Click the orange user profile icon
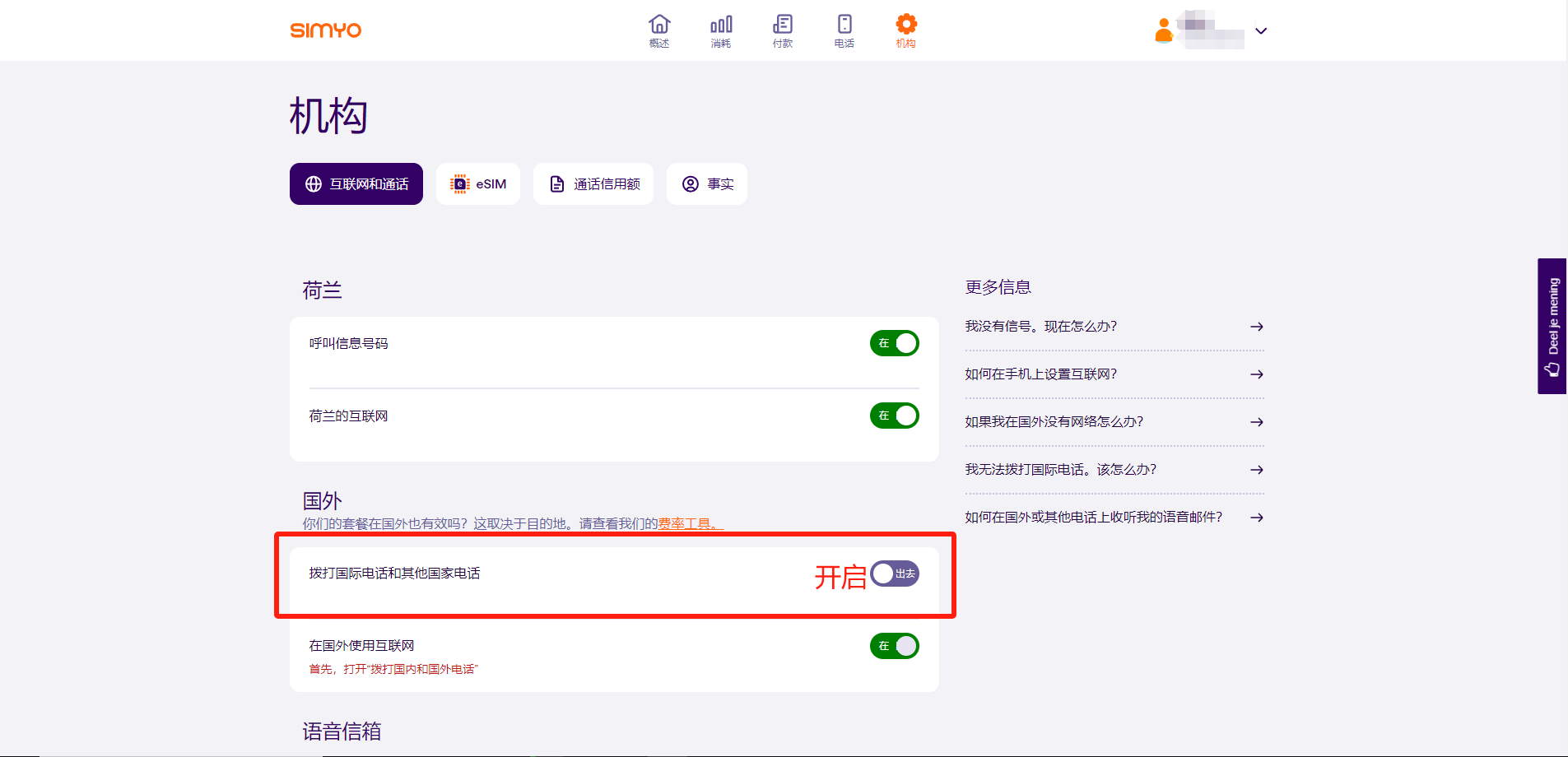 click(1163, 30)
